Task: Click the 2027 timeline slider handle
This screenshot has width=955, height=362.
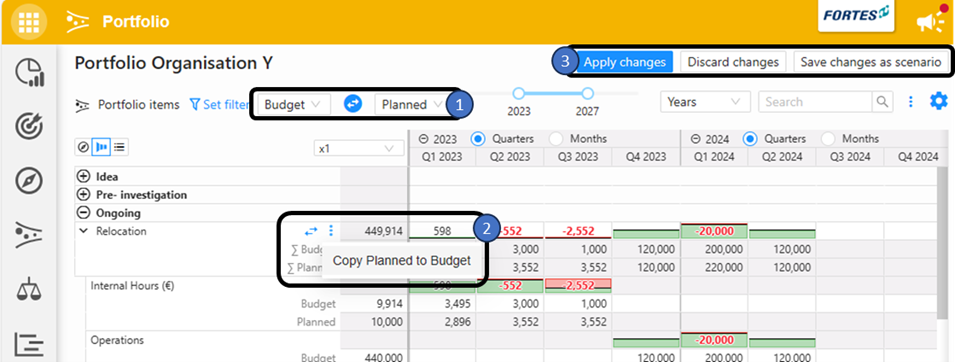Action: [x=587, y=93]
